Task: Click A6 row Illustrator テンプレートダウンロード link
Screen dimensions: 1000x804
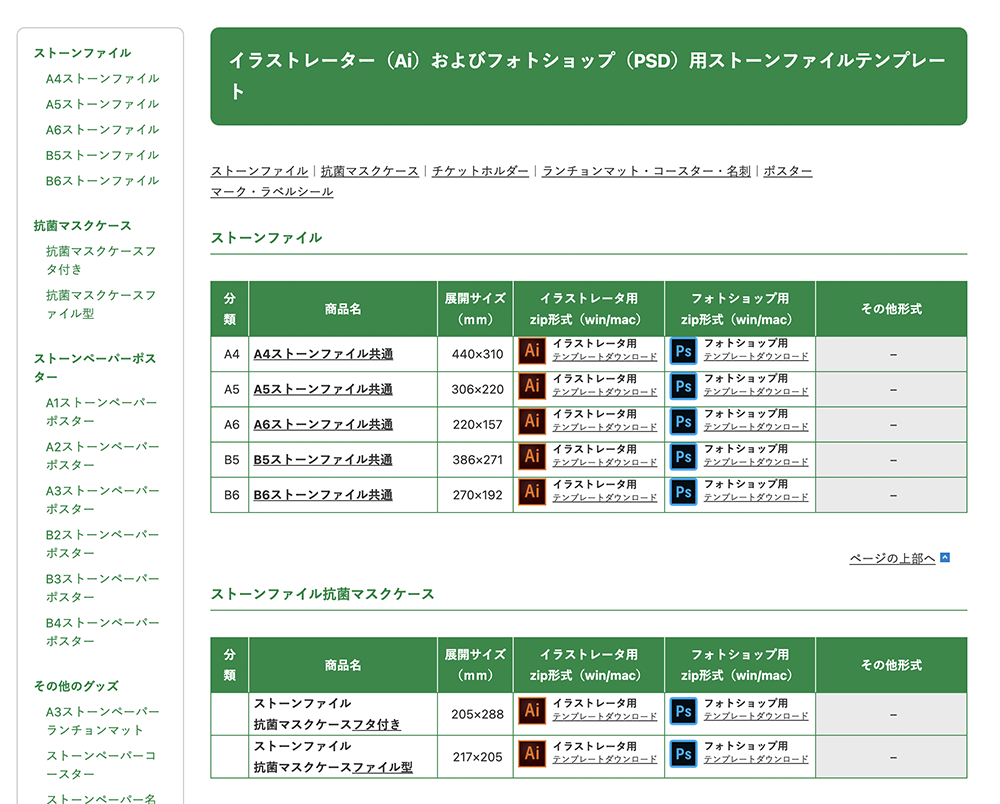Action: (605, 427)
